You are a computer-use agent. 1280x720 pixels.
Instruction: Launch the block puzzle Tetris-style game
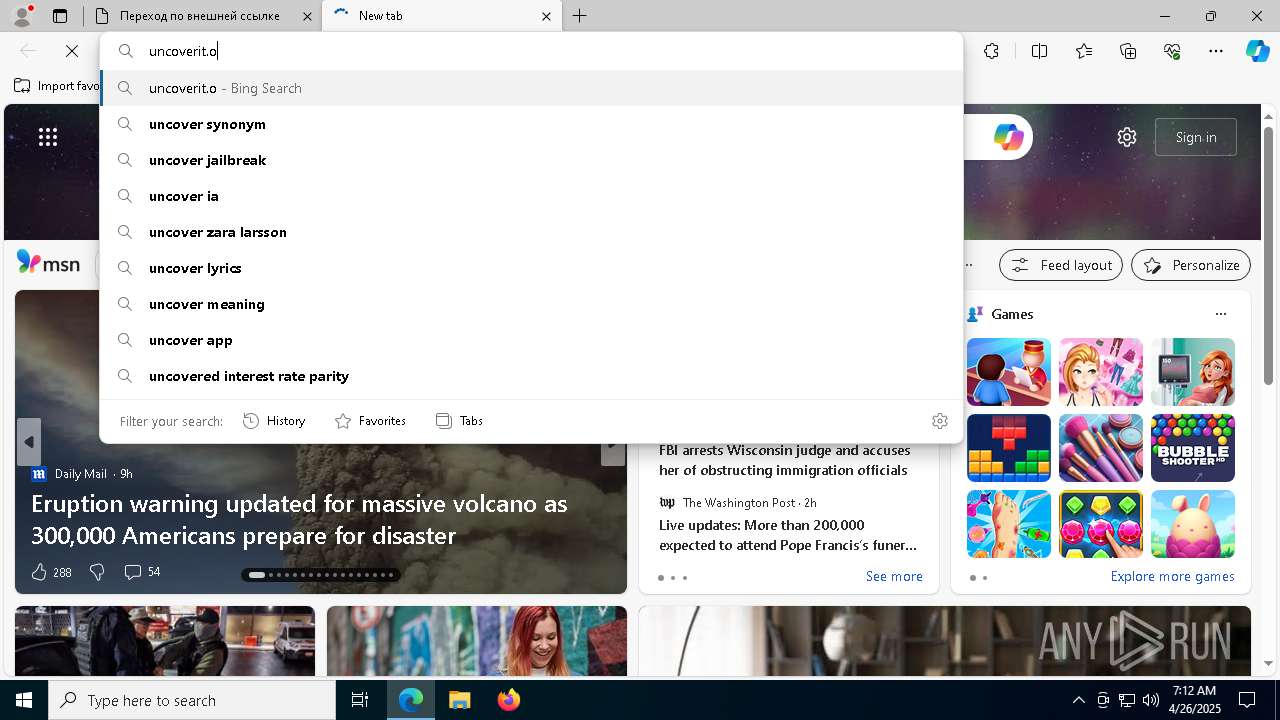click(1008, 448)
